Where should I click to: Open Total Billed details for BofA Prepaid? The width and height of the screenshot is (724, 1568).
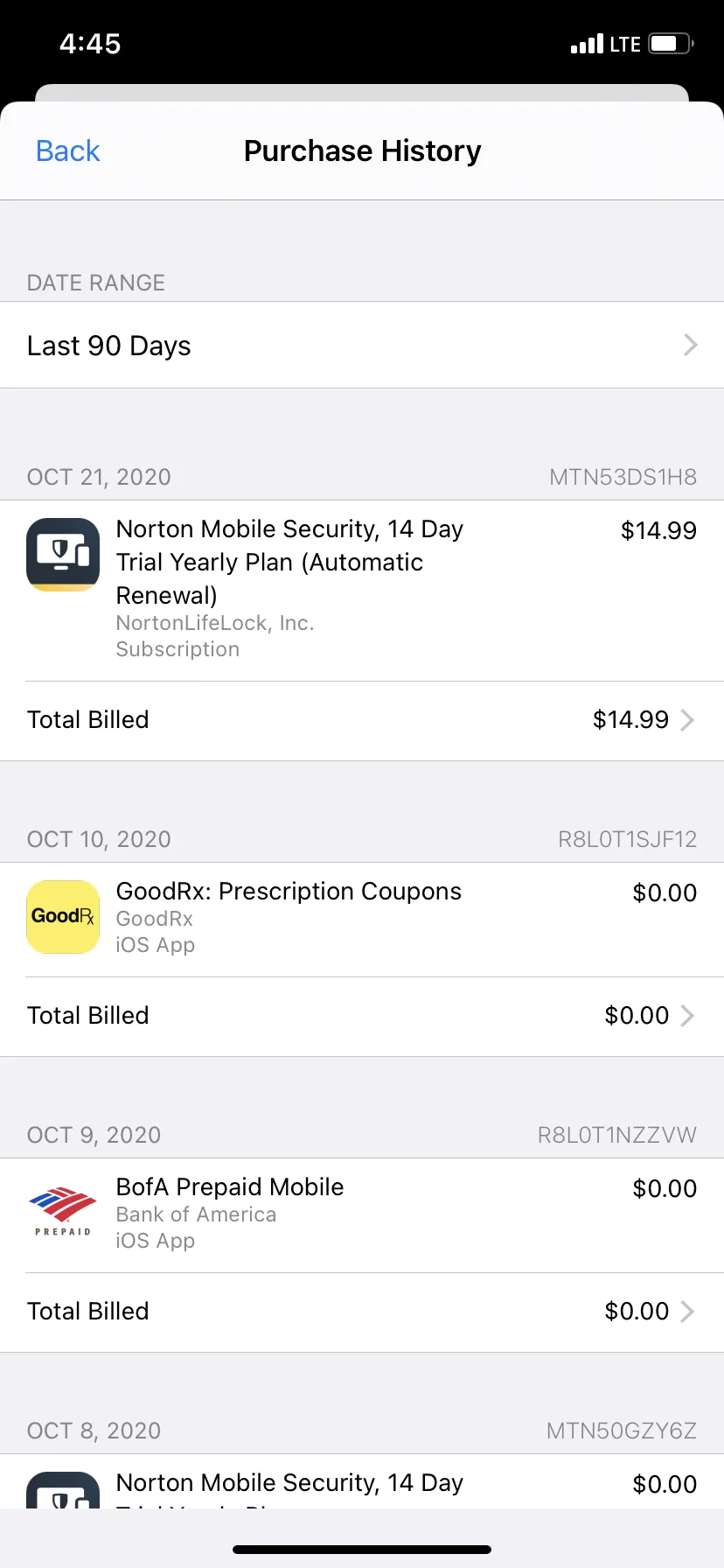pyautogui.click(x=362, y=1312)
